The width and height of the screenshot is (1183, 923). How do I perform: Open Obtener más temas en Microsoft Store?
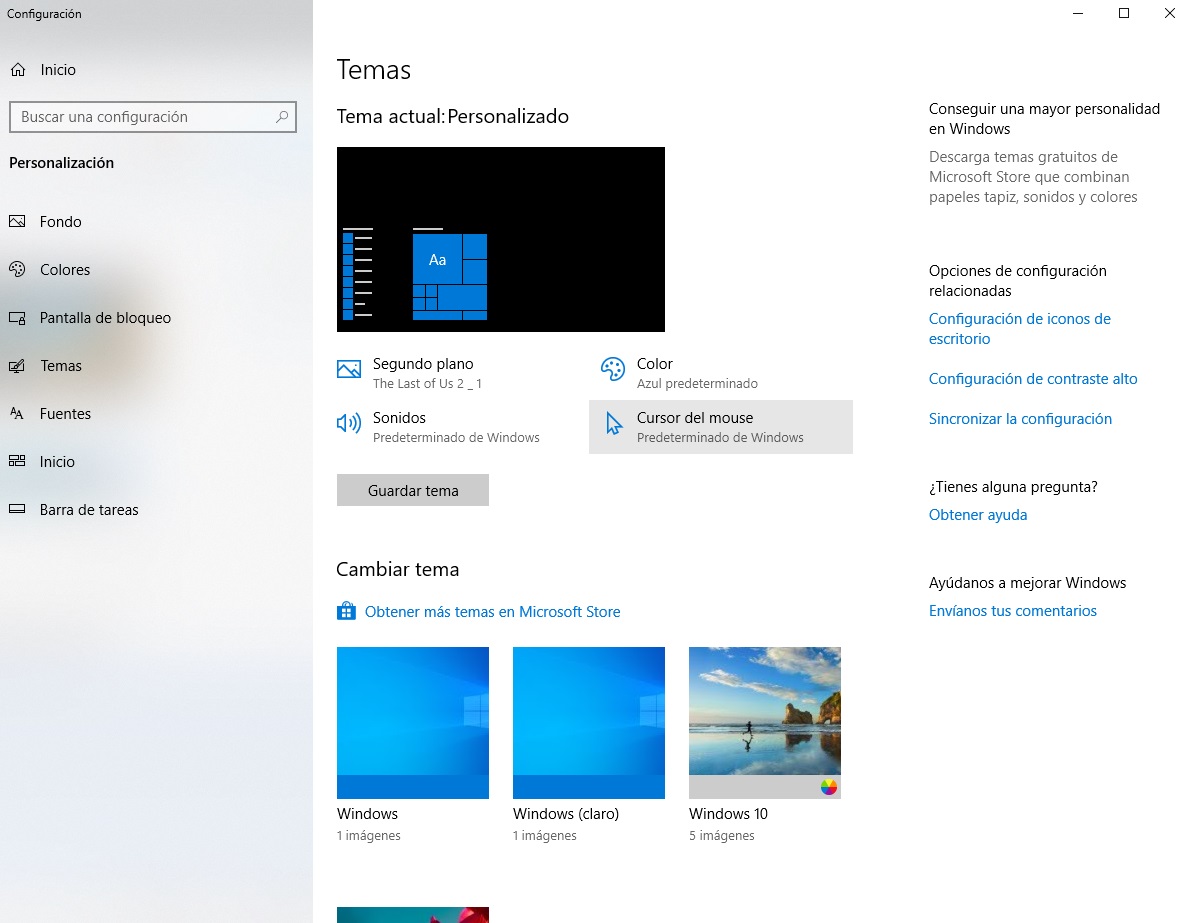[x=491, y=612]
